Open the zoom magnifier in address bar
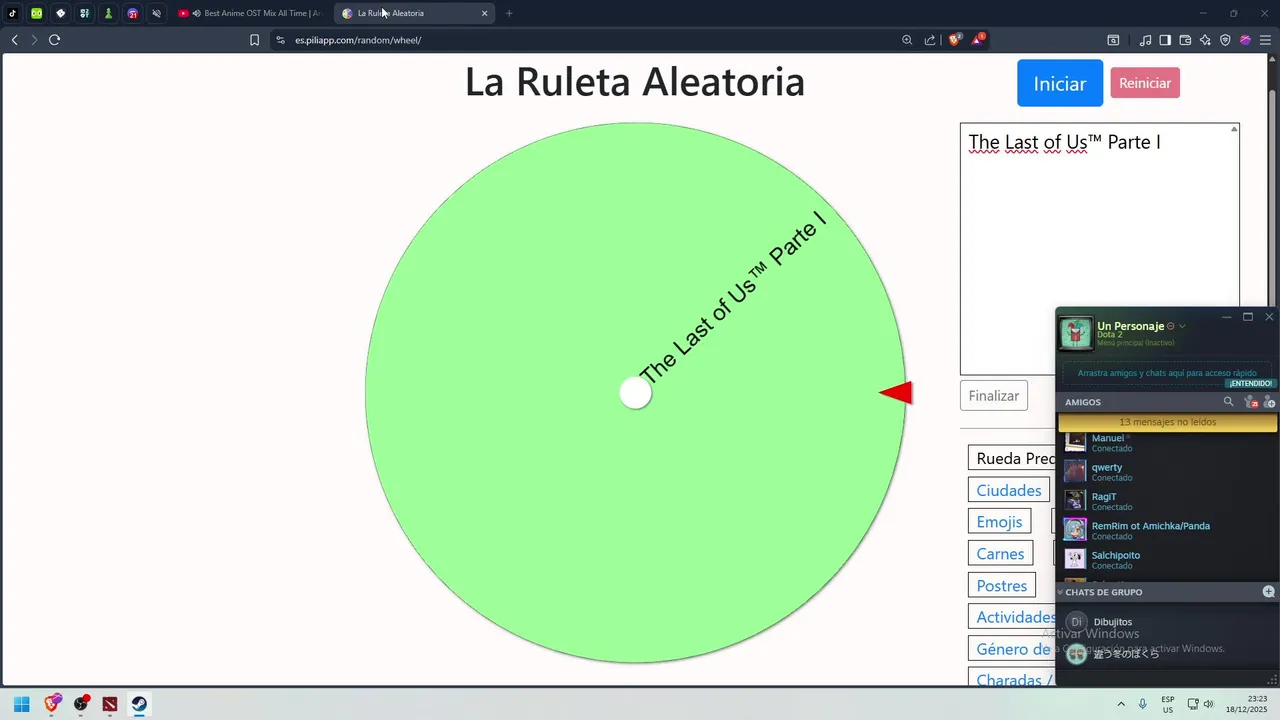The height and width of the screenshot is (720, 1280). pos(907,40)
